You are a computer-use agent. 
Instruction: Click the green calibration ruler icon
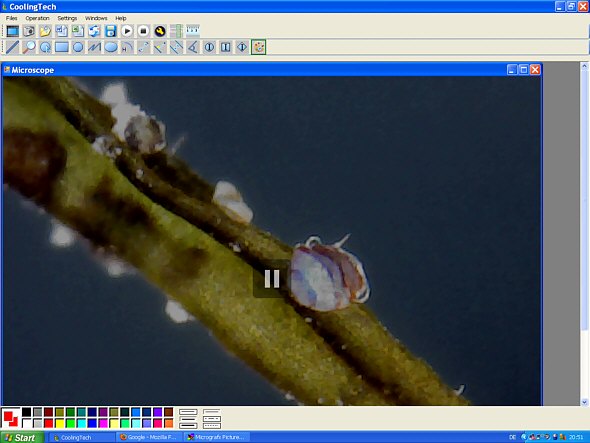click(x=176, y=31)
